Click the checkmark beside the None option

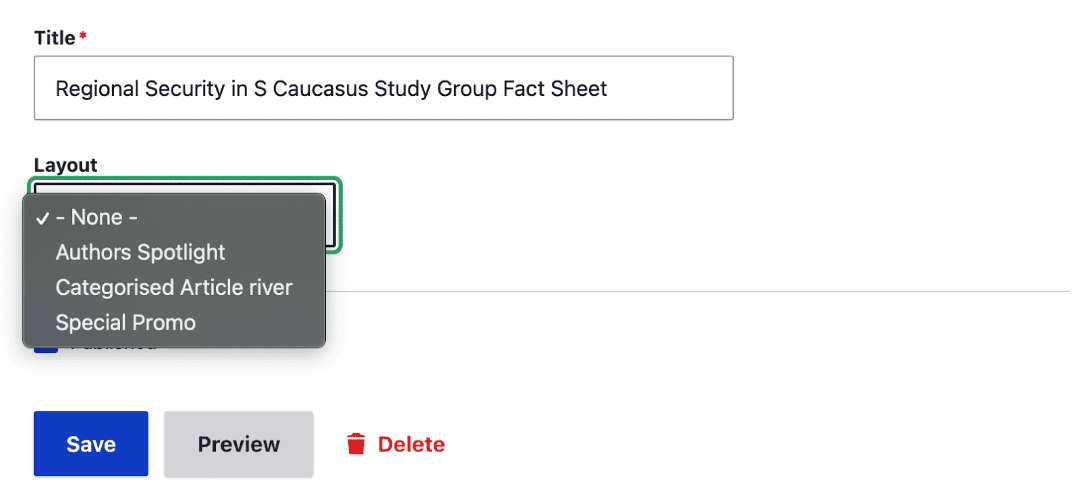click(x=42, y=218)
